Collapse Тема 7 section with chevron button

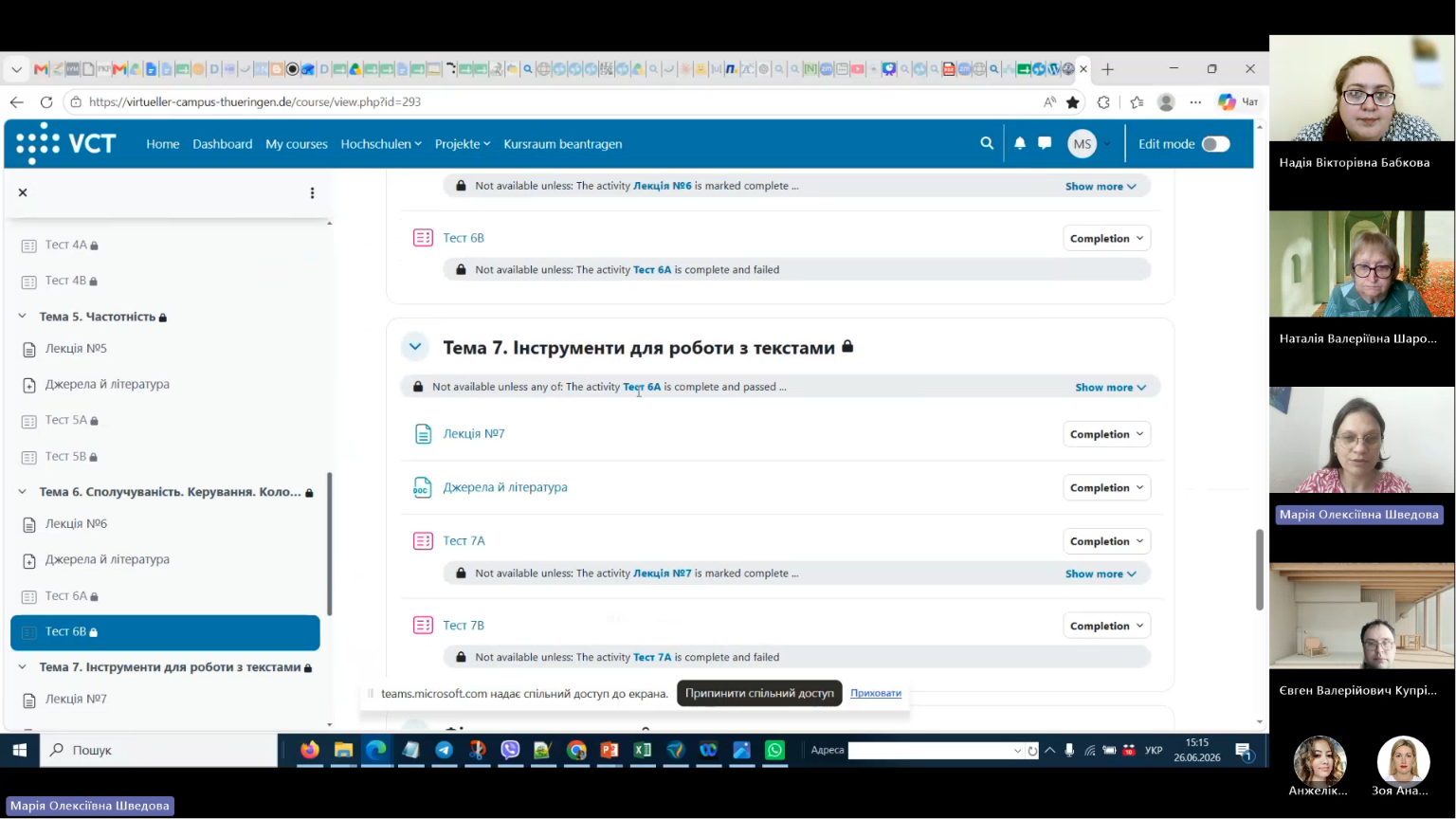(x=415, y=347)
